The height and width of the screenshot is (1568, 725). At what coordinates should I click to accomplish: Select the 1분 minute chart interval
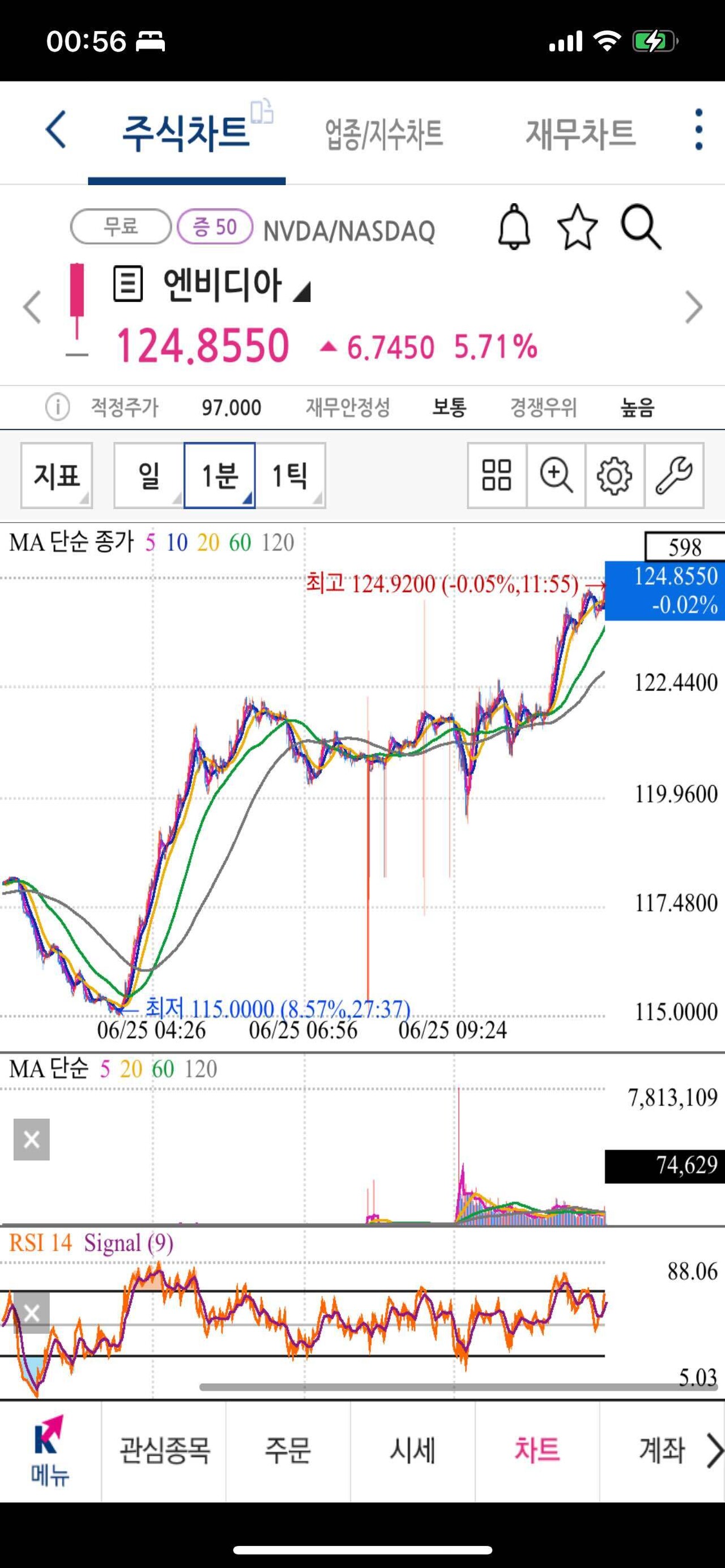click(x=219, y=476)
